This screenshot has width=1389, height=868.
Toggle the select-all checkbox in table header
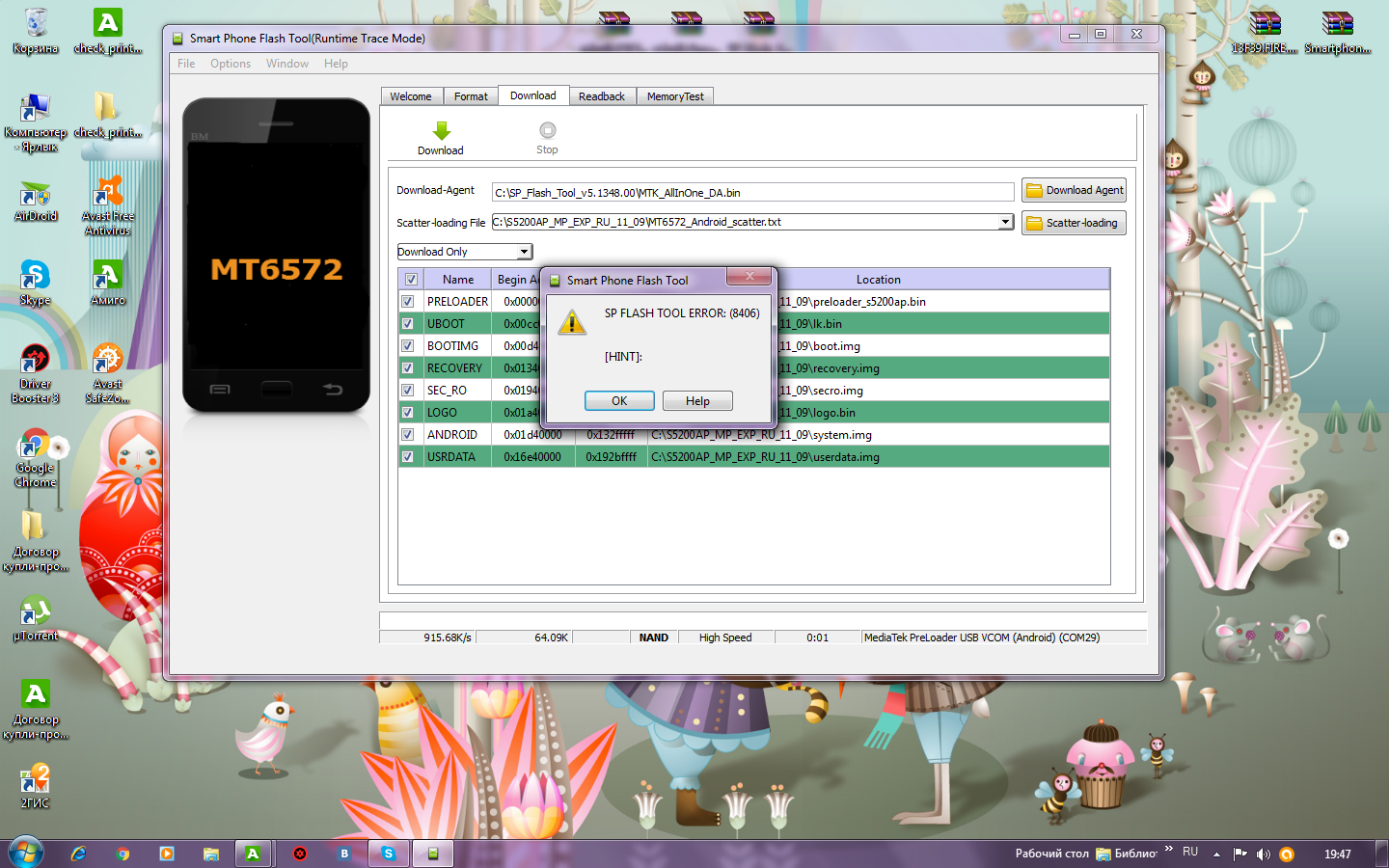point(411,280)
